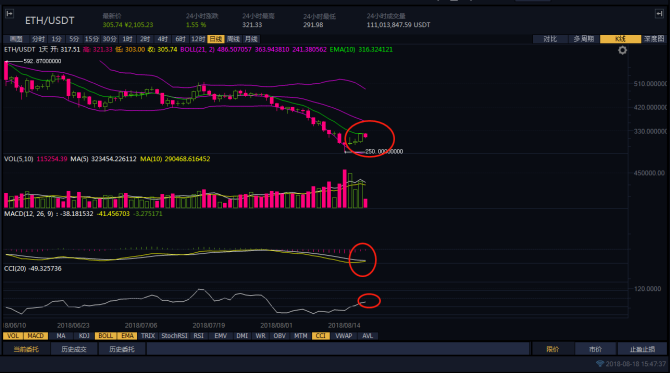The image size is (670, 373).
Task: Switch to the 深度图 depth chart
Action: [654, 39]
